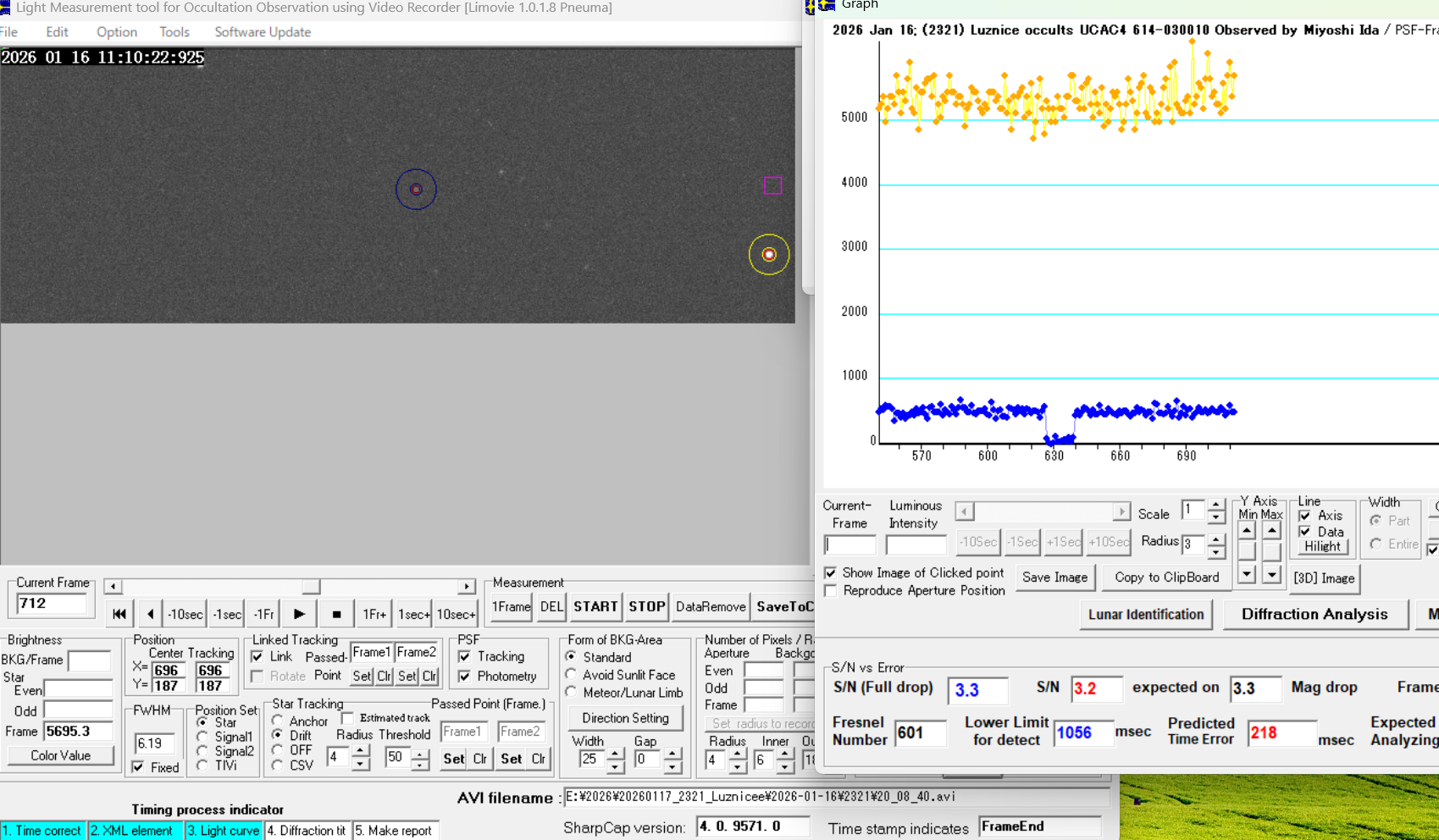Image resolution: width=1439 pixels, height=840 pixels.
Task: Click the yellow circle aperture on the star
Action: (x=768, y=254)
